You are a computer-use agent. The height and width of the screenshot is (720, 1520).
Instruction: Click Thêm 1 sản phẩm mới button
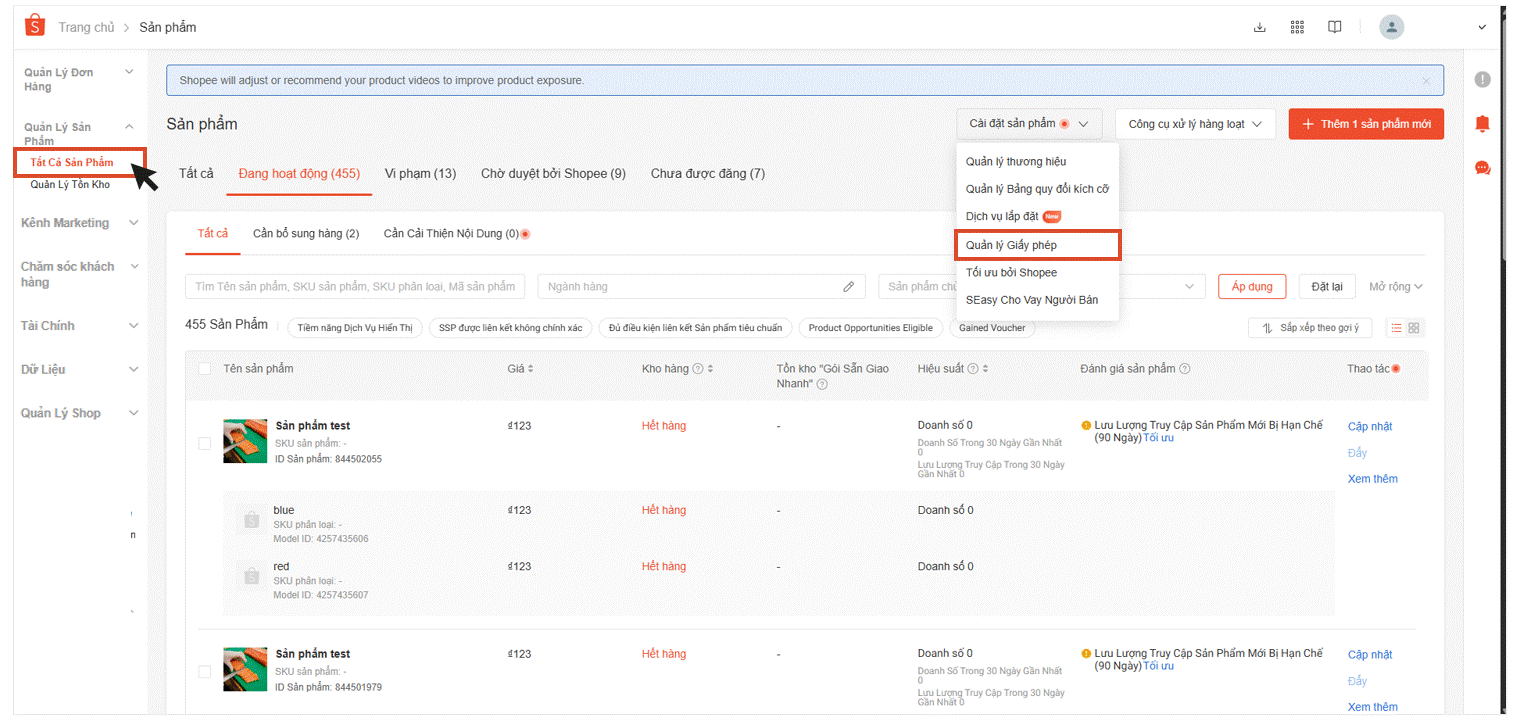pos(1366,124)
